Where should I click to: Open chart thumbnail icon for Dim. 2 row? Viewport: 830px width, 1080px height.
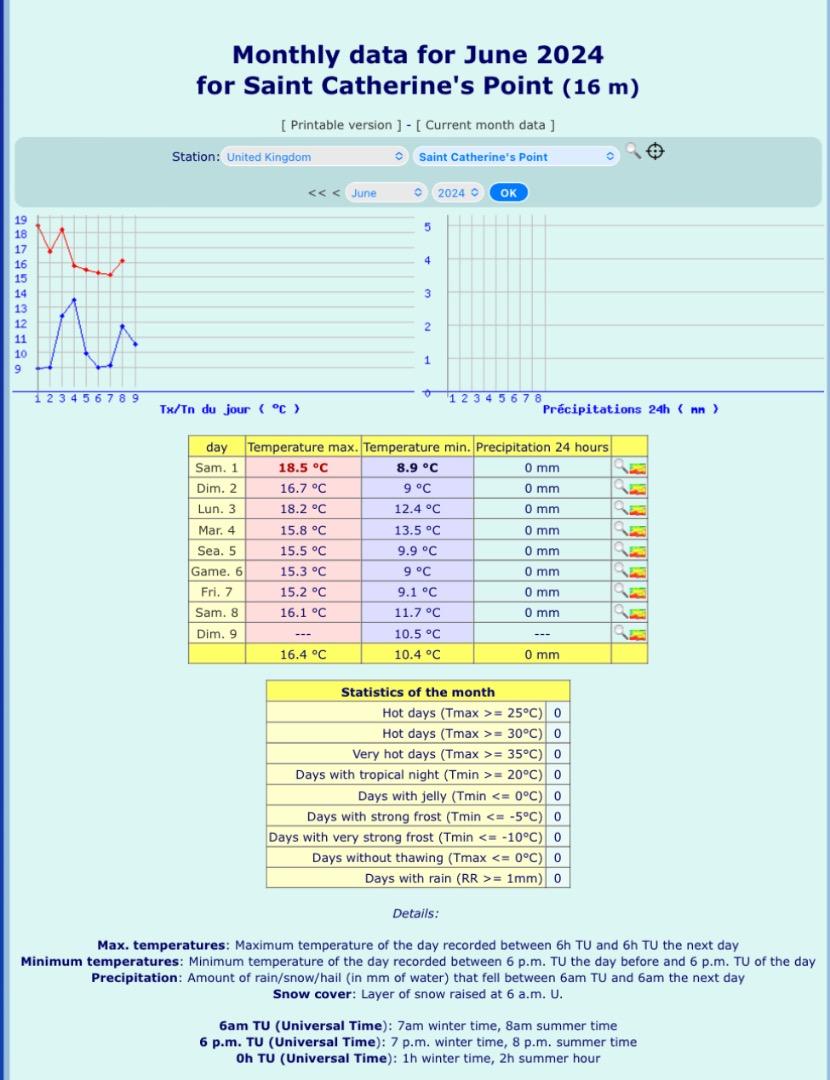pyautogui.click(x=638, y=489)
